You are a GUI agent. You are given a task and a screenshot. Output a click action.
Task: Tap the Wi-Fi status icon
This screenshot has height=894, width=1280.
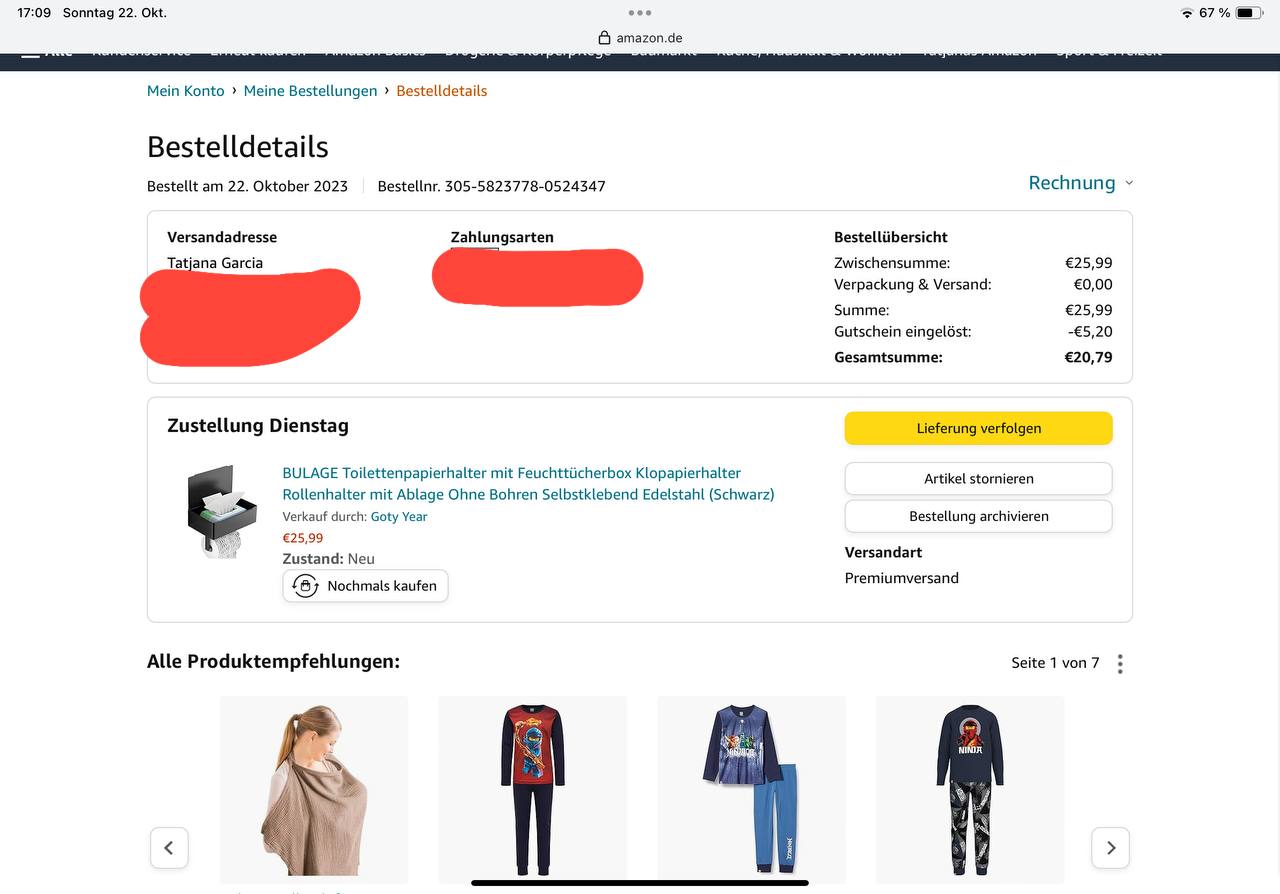(x=1187, y=13)
